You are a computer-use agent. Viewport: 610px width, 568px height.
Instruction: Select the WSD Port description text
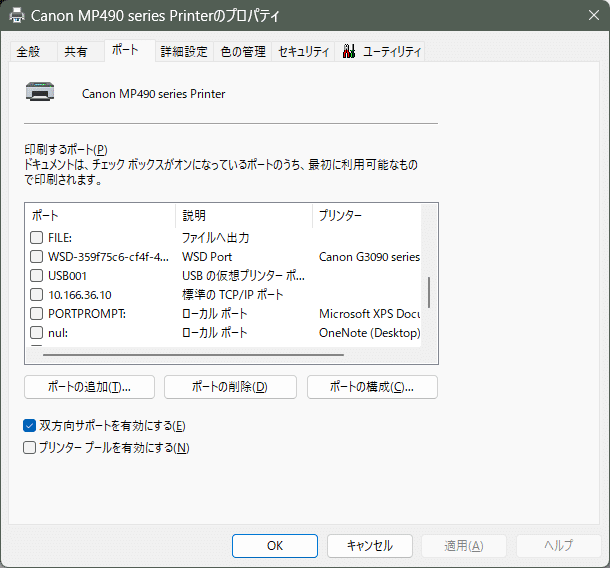(207, 257)
